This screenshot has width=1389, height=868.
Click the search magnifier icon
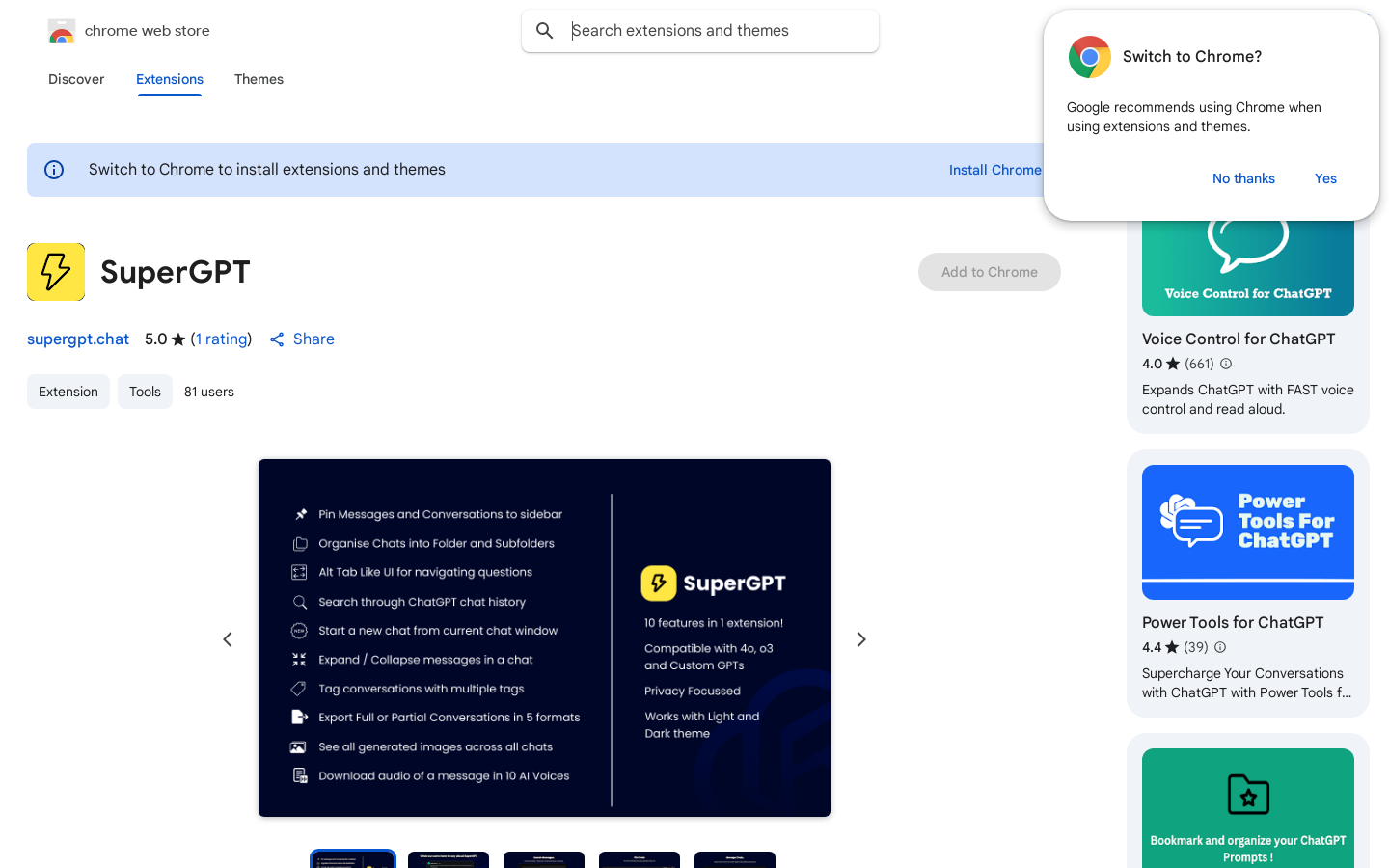point(545,31)
